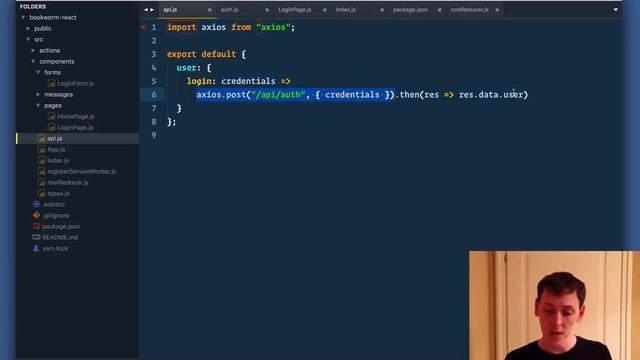Open index.js in the src folder
Screen dimensions: 640x360
click(58, 160)
